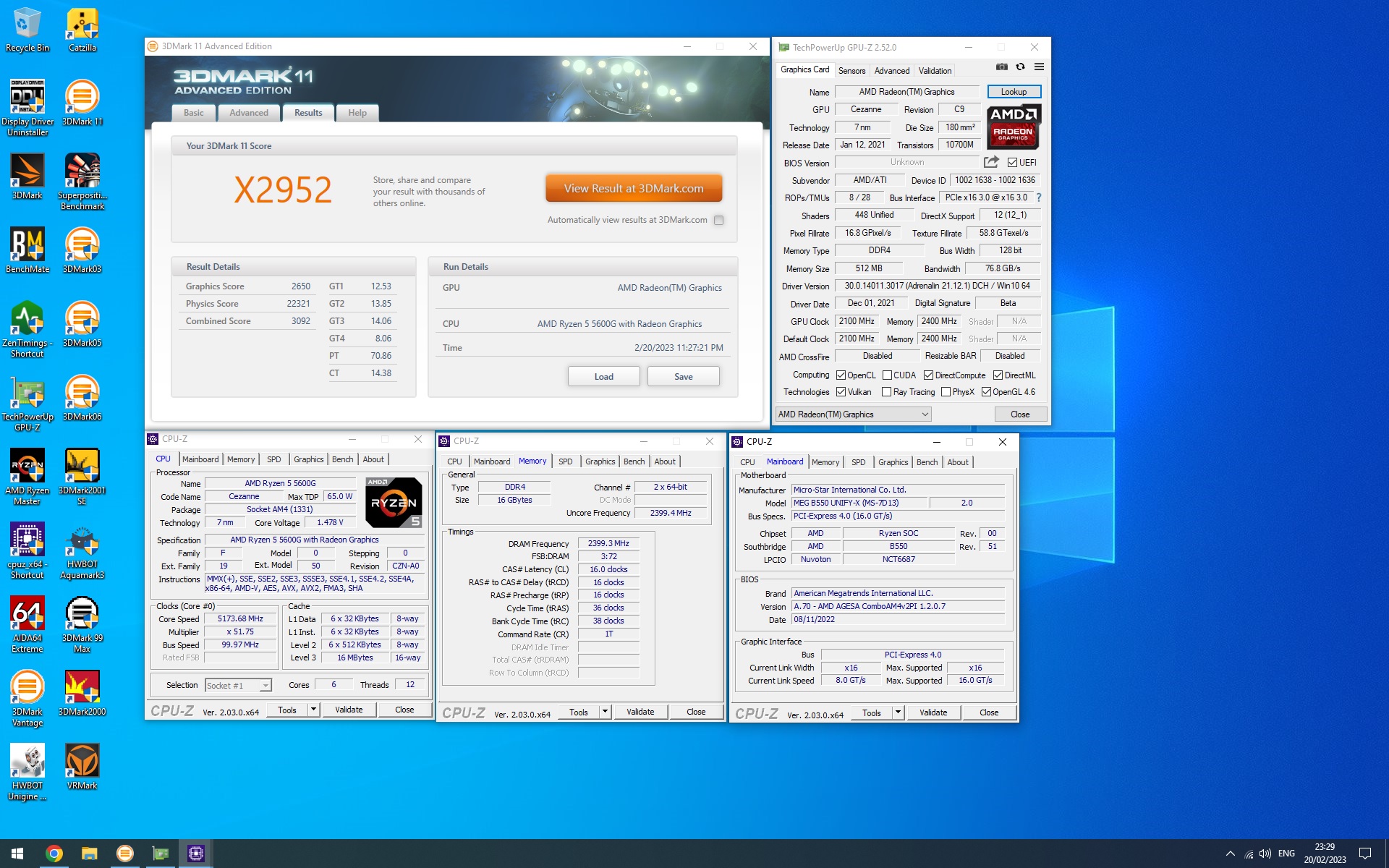Expand Tools dropdown arrow in CPU-Z Memory window
Screen dimensions: 1389x868
tap(605, 712)
